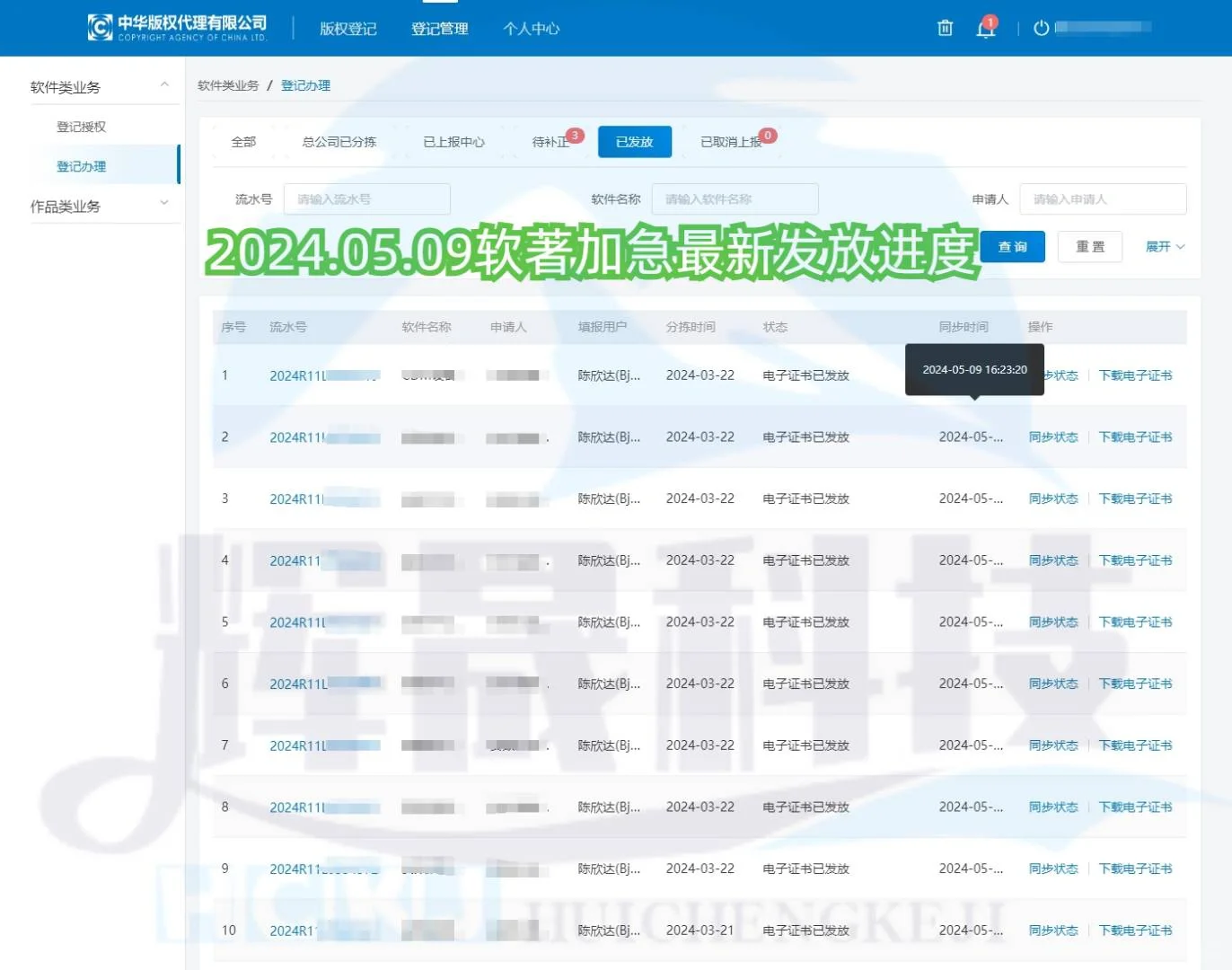Screen dimensions: 1232x970
Task: Open the 个人中心 menu
Action: 531,28
